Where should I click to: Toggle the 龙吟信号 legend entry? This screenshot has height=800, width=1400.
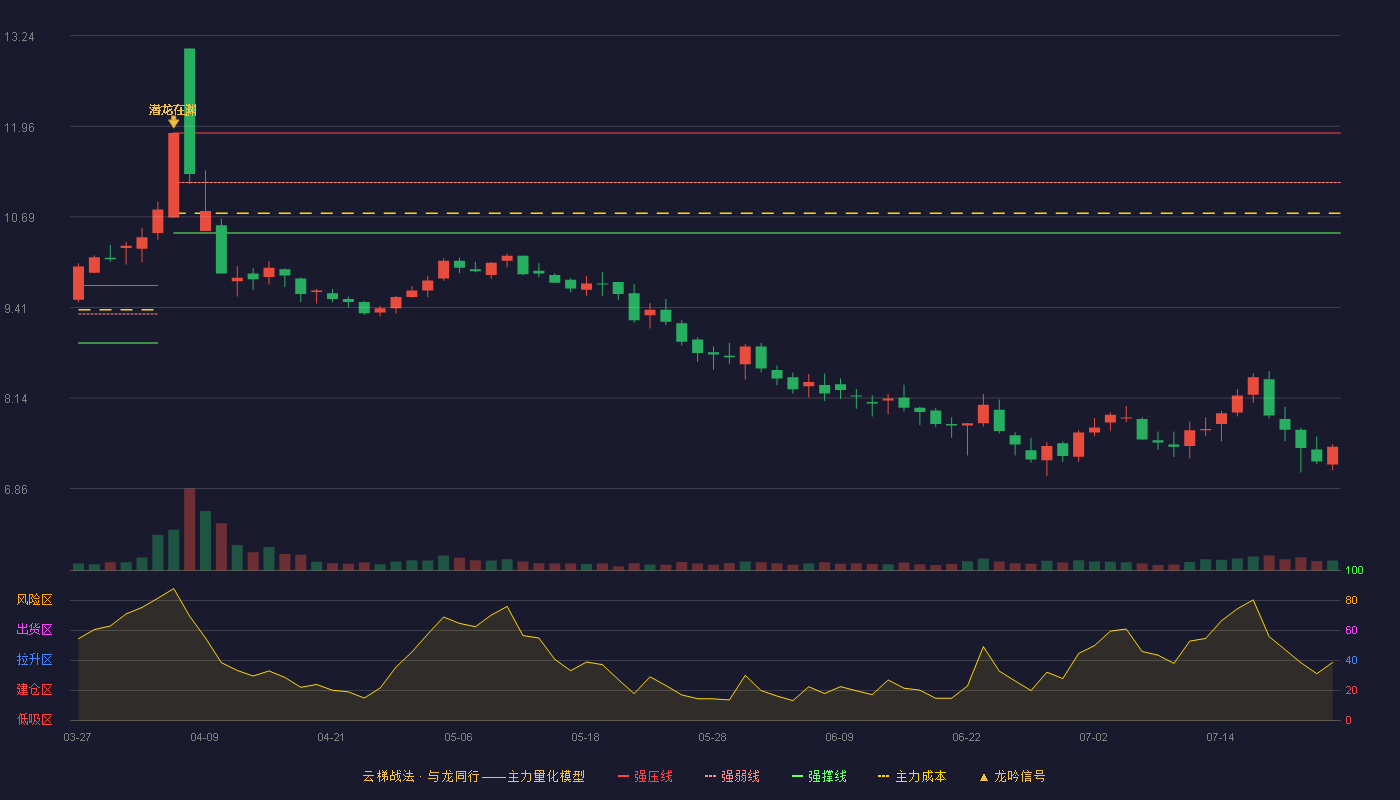click(1011, 776)
